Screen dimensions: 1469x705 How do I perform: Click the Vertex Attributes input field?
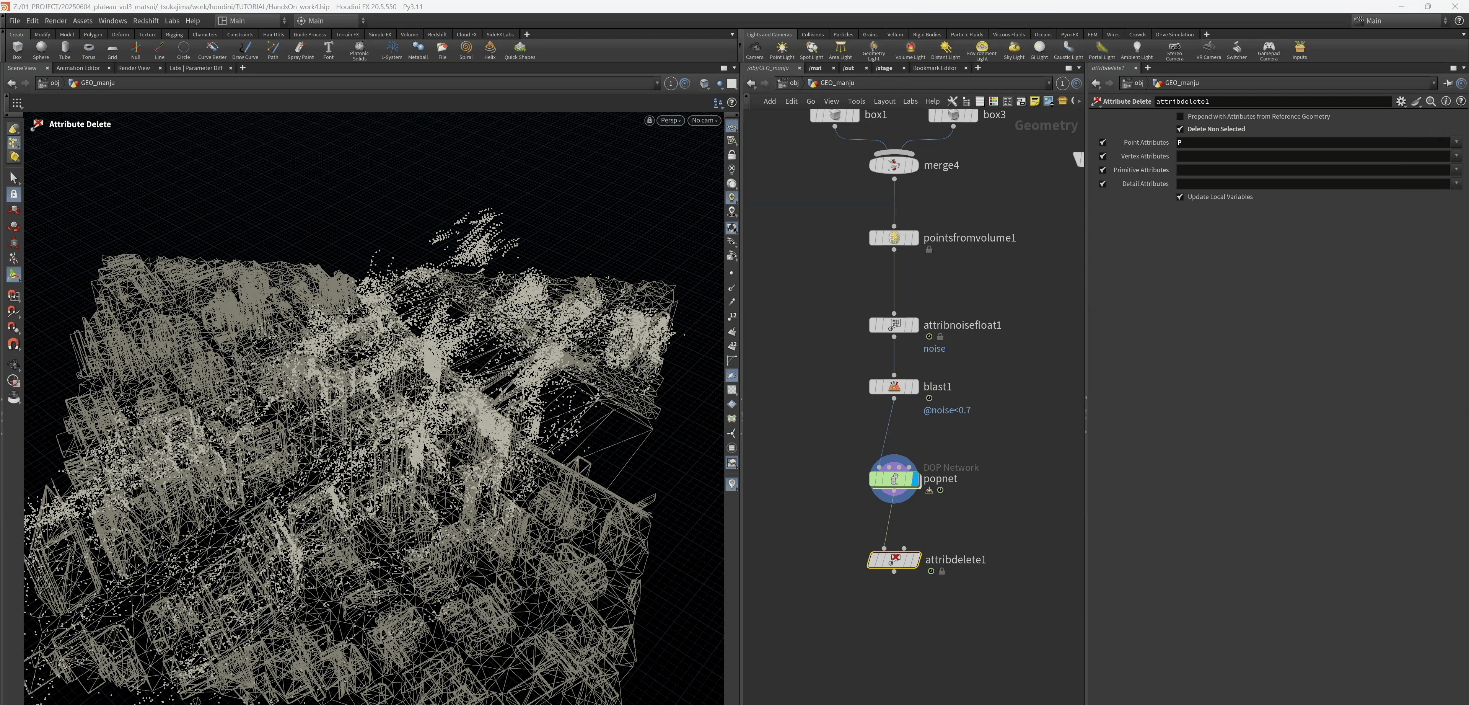pos(1311,157)
